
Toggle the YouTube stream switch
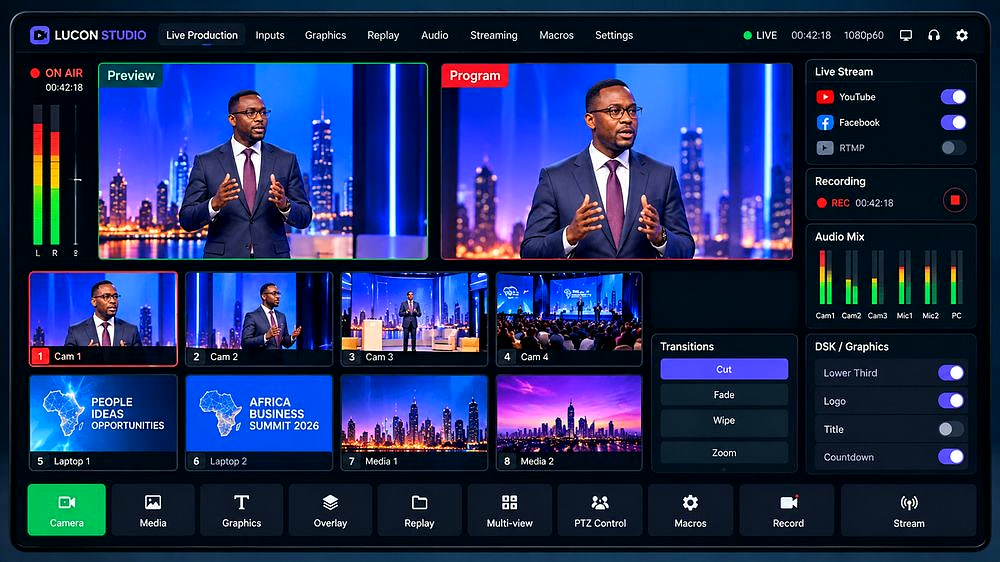click(x=953, y=96)
